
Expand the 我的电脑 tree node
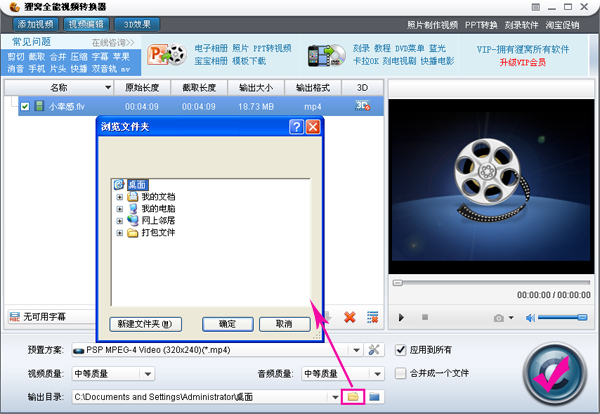119,209
